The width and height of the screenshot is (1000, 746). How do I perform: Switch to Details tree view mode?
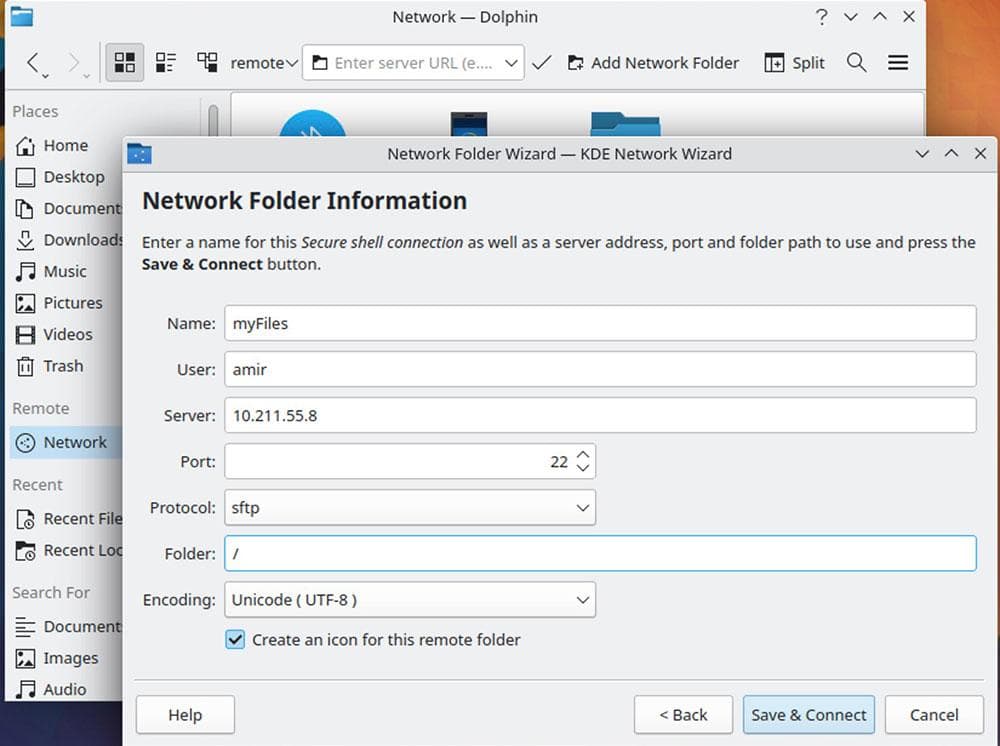[x=207, y=63]
